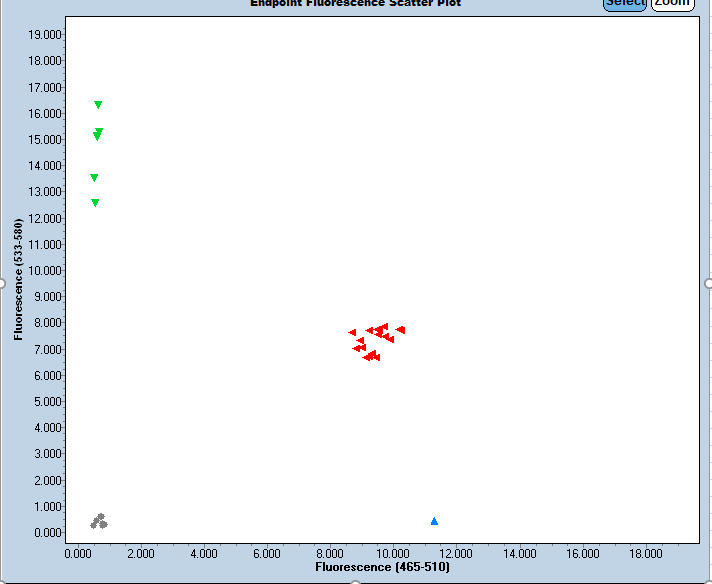The image size is (712, 584).
Task: Click the leftmost red triangle data point
Action: 352,332
